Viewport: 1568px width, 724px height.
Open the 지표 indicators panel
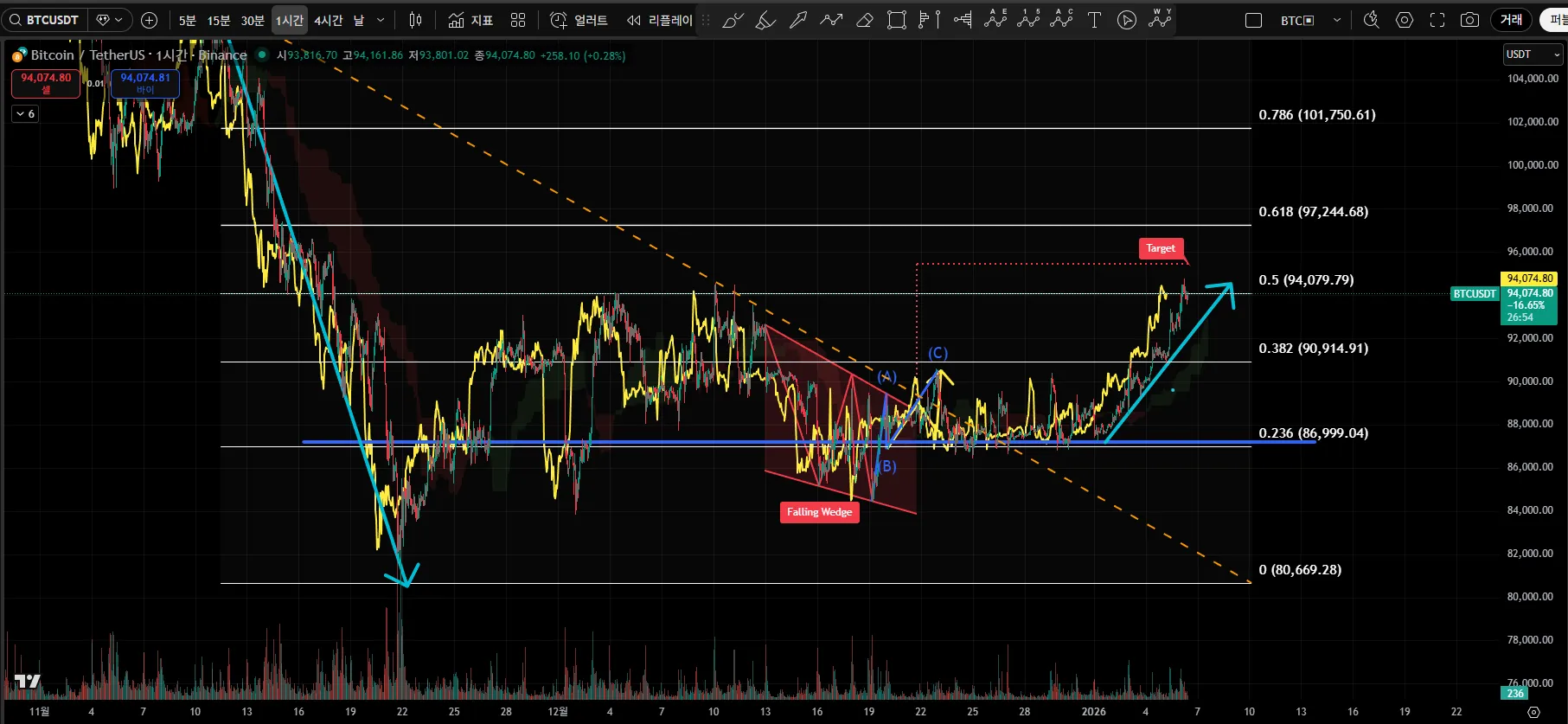tap(470, 20)
